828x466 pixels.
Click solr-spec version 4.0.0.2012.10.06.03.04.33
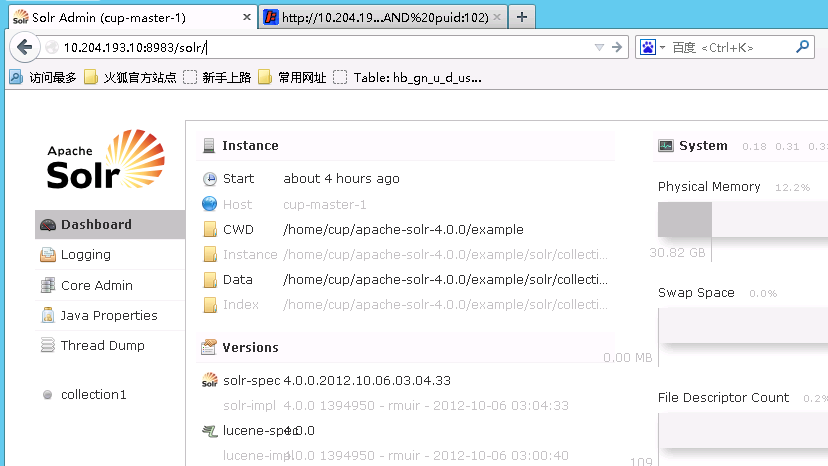(367, 380)
